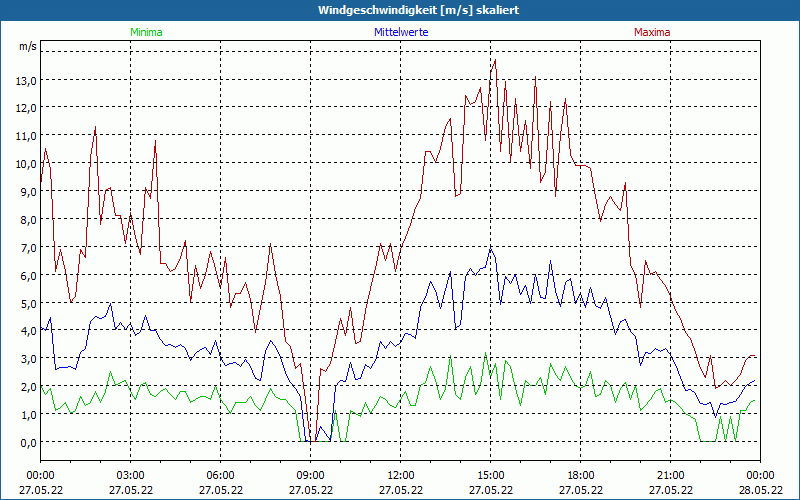This screenshot has width=800, height=500.
Task: Click the 10,0 y-axis value
Action: point(28,164)
